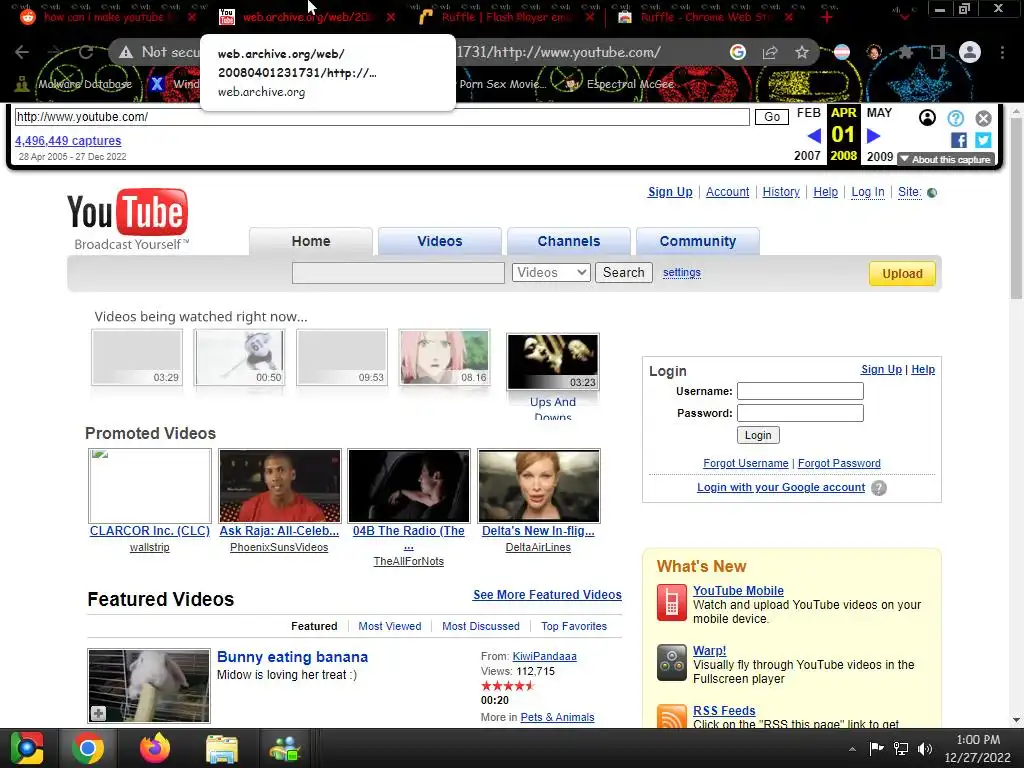The image size is (1024, 768).
Task: Click the browser back arrow
Action: pos(22,52)
